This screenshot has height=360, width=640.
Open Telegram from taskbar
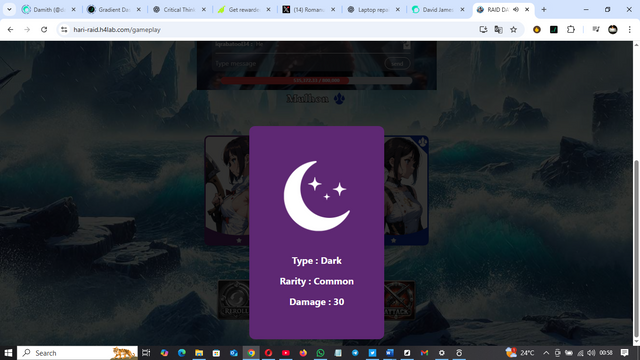point(355,353)
